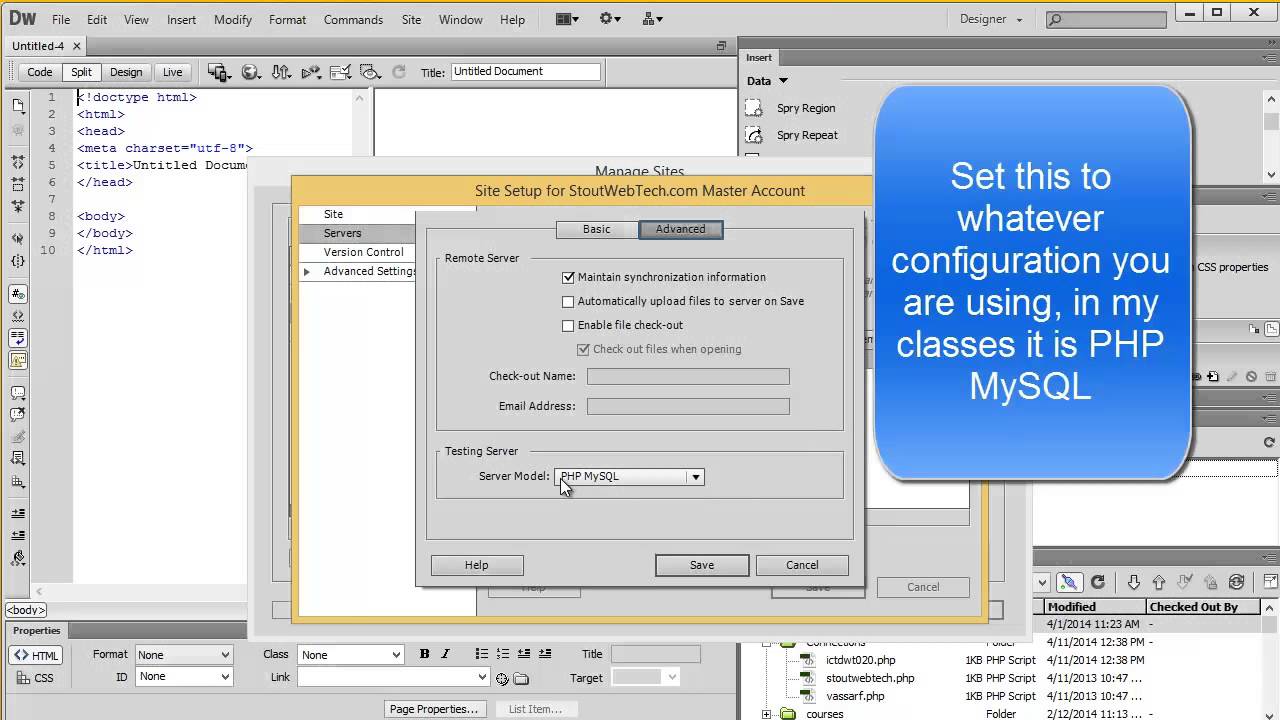Switch Properties panel to CSS mode
Viewport: 1280px width, 720px height.
(x=36, y=678)
